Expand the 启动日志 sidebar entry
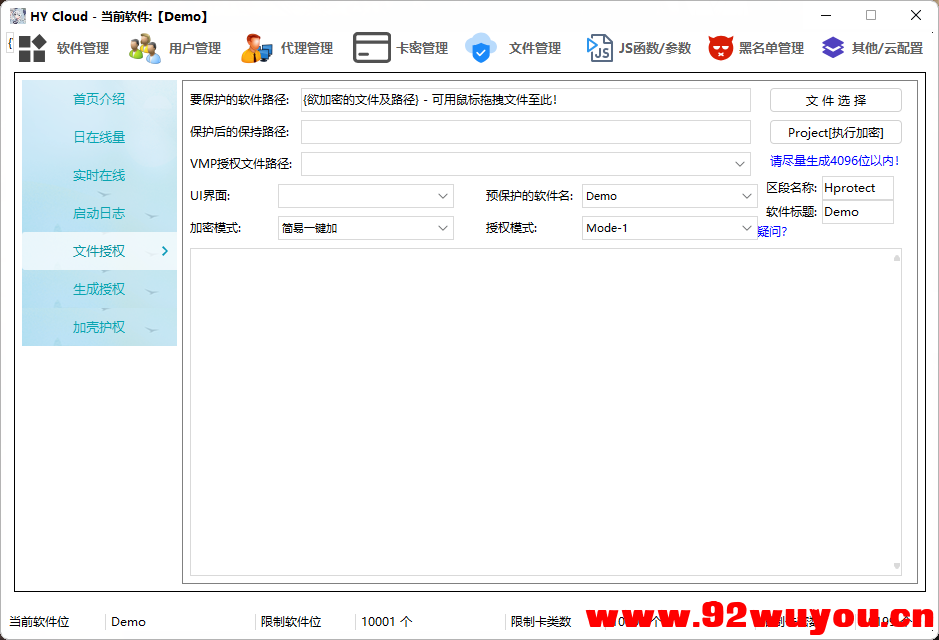Viewport: 939px width, 640px height. [98, 213]
